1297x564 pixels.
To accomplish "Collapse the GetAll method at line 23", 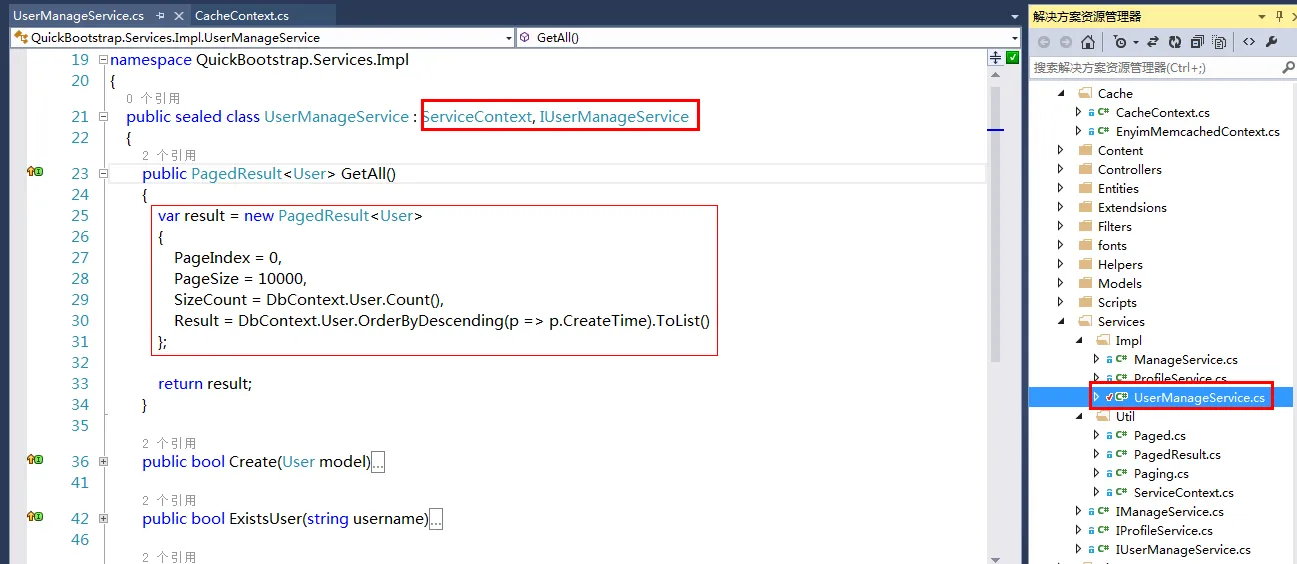I will point(103,174).
